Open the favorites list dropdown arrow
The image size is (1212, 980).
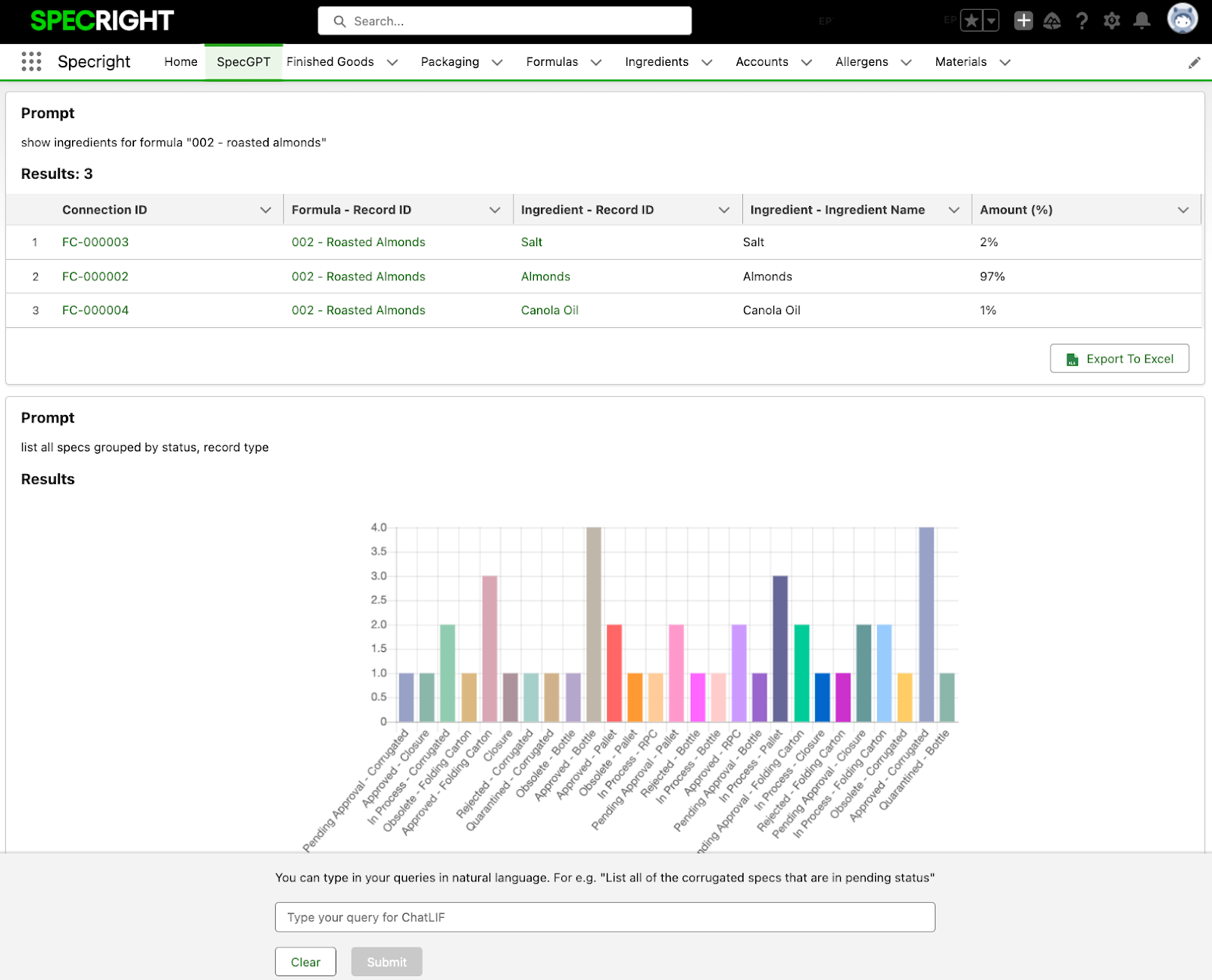point(990,21)
